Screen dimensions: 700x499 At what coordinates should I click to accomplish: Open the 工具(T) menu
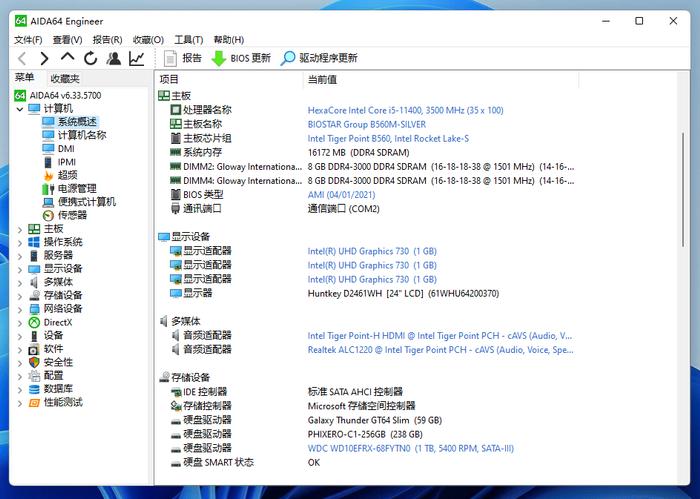[x=188, y=40]
